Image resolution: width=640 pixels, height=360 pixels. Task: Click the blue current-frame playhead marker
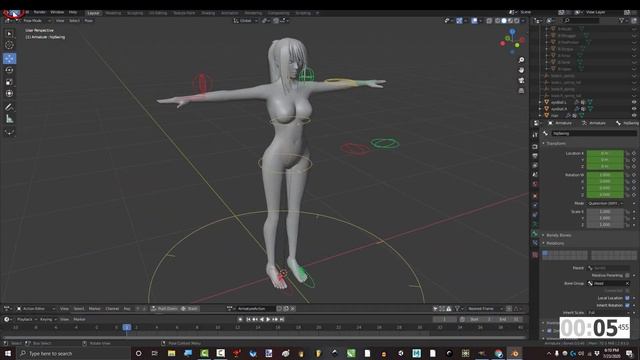127,327
